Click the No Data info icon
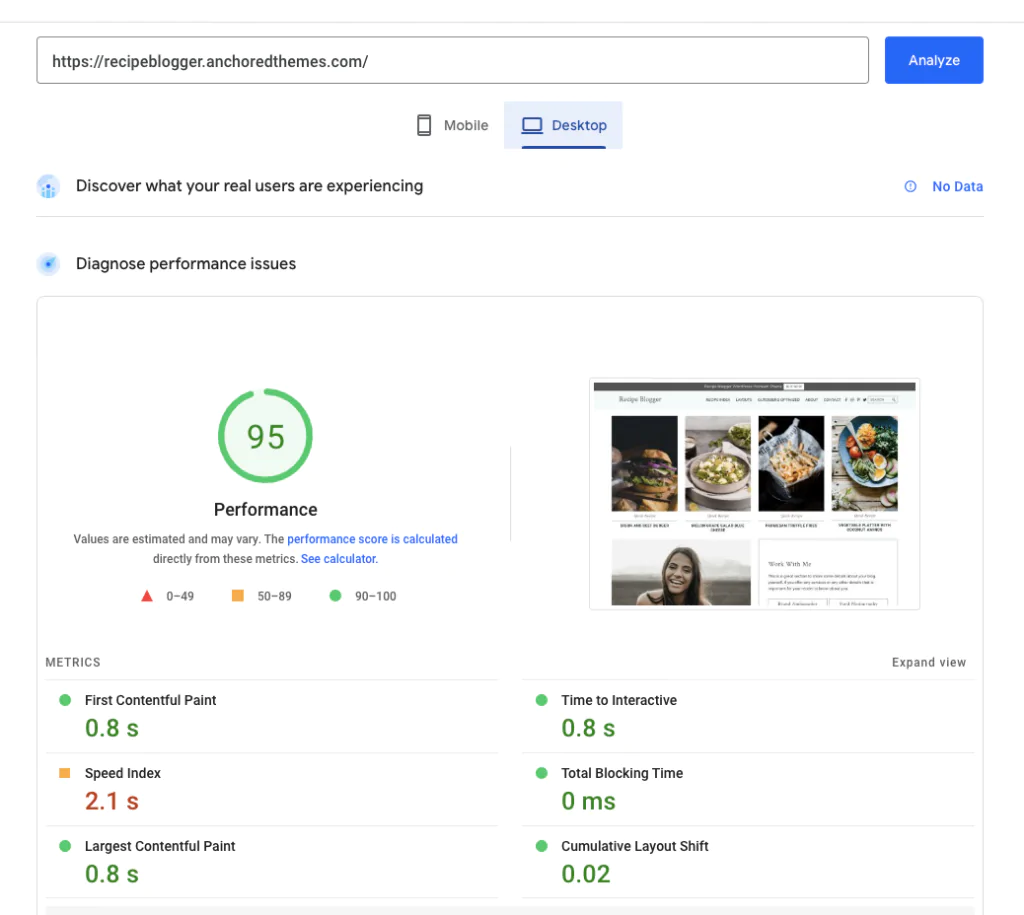Viewport: 1024px width, 915px height. tap(910, 186)
